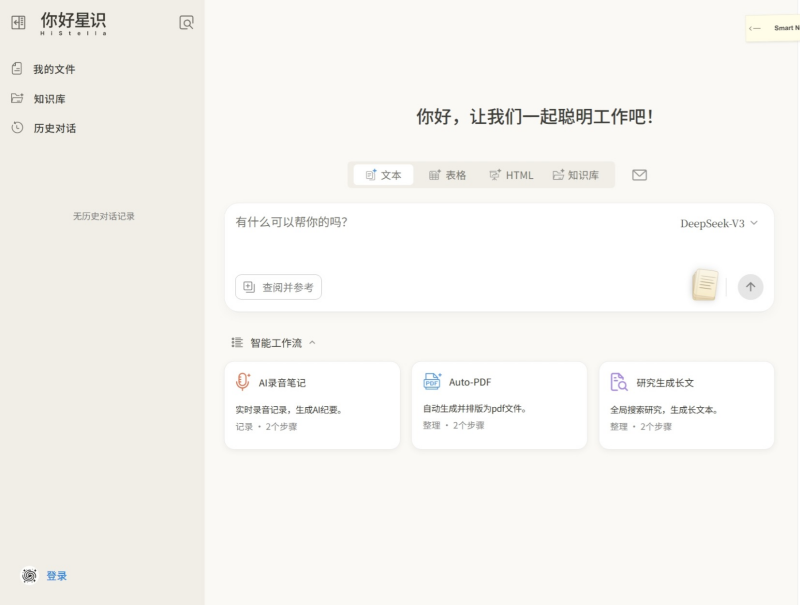This screenshot has width=800, height=605.
Task: Click the mail envelope icon
Action: [x=640, y=175]
